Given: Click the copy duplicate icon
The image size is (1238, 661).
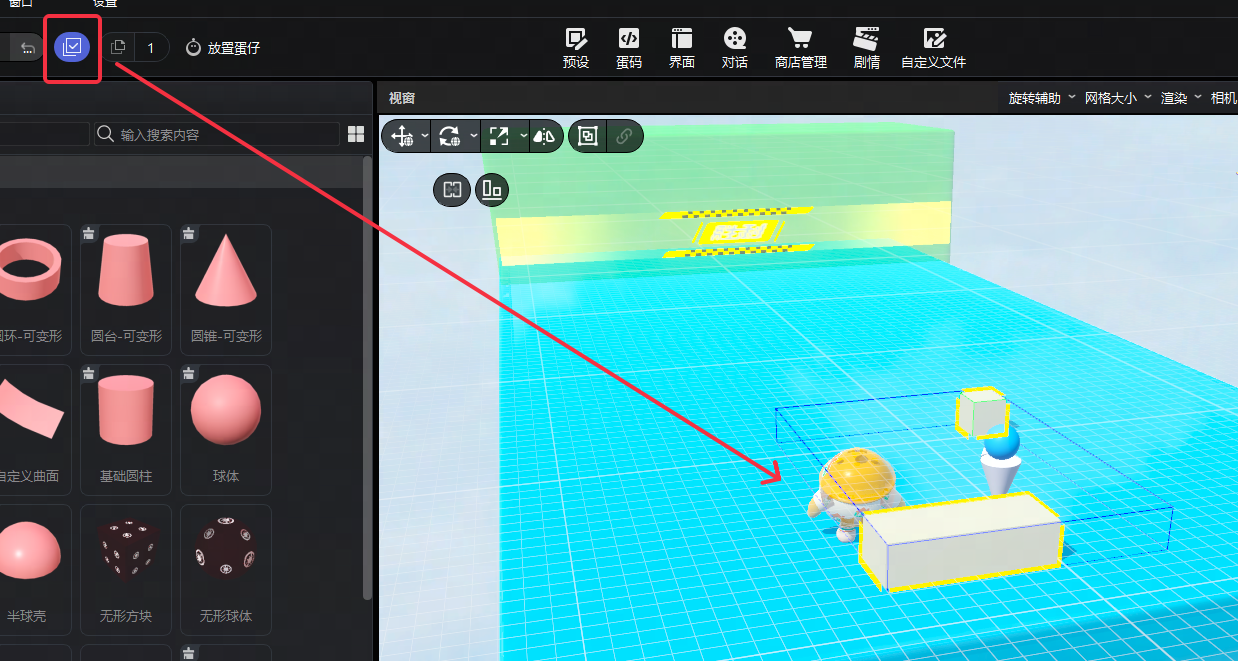Looking at the screenshot, I should pyautogui.click(x=118, y=47).
